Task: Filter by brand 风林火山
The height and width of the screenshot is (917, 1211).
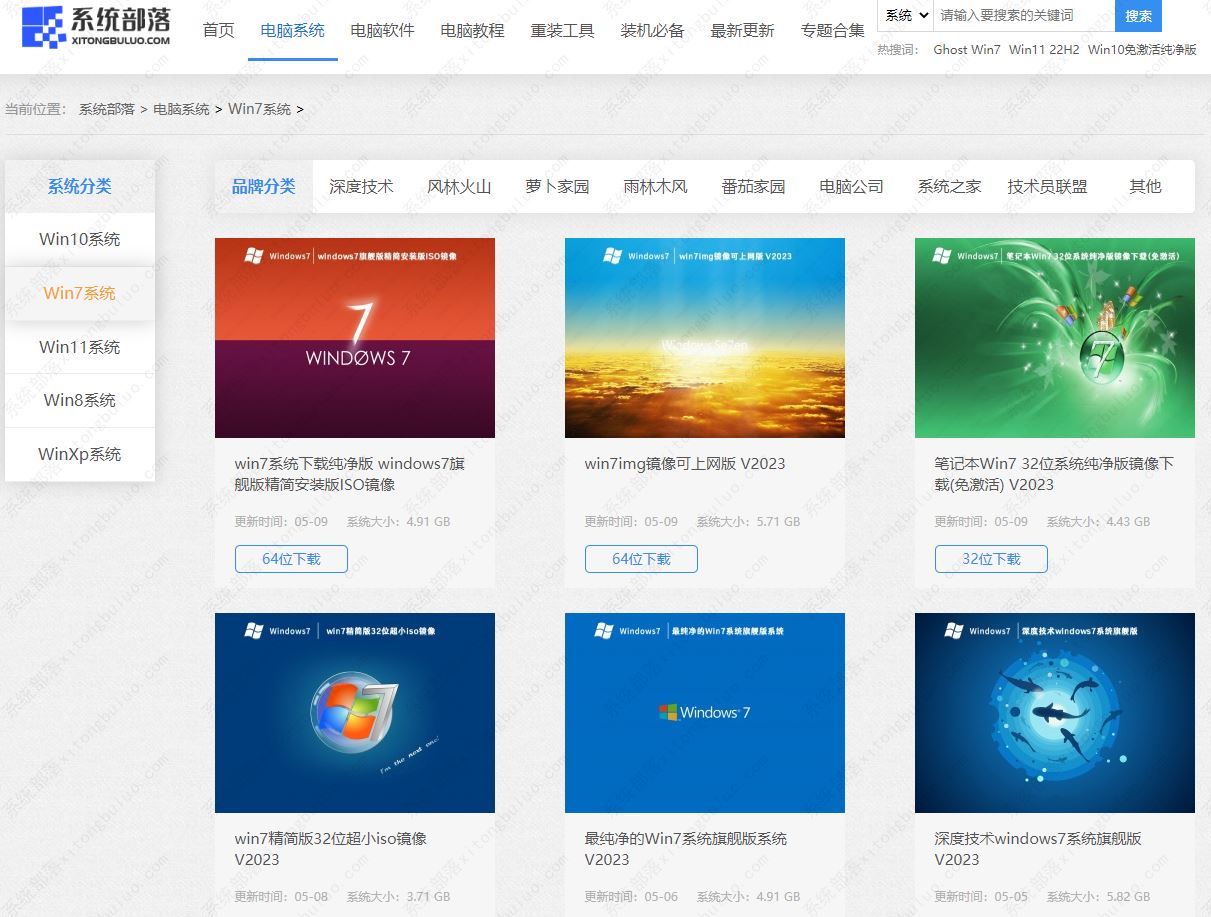Action: [459, 186]
